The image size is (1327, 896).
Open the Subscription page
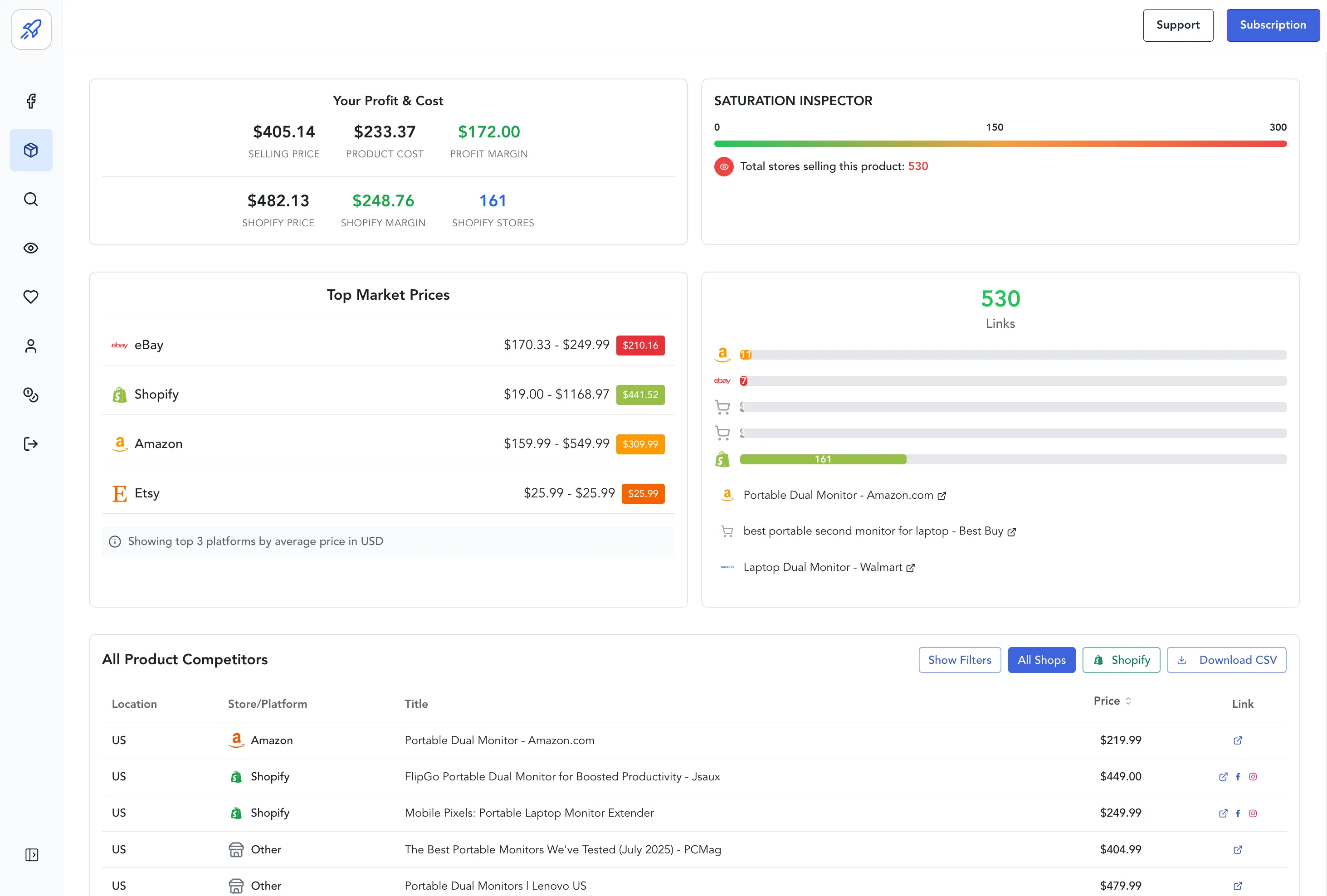pyautogui.click(x=1273, y=25)
